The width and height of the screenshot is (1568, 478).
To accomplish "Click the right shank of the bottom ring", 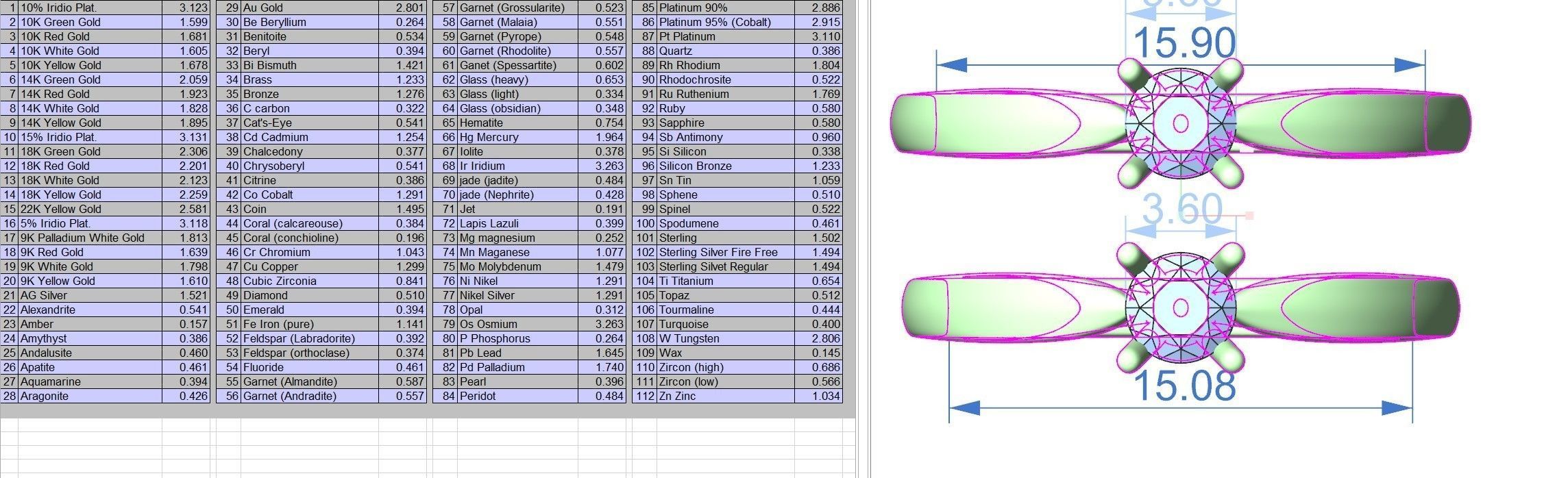I will click(1347, 307).
